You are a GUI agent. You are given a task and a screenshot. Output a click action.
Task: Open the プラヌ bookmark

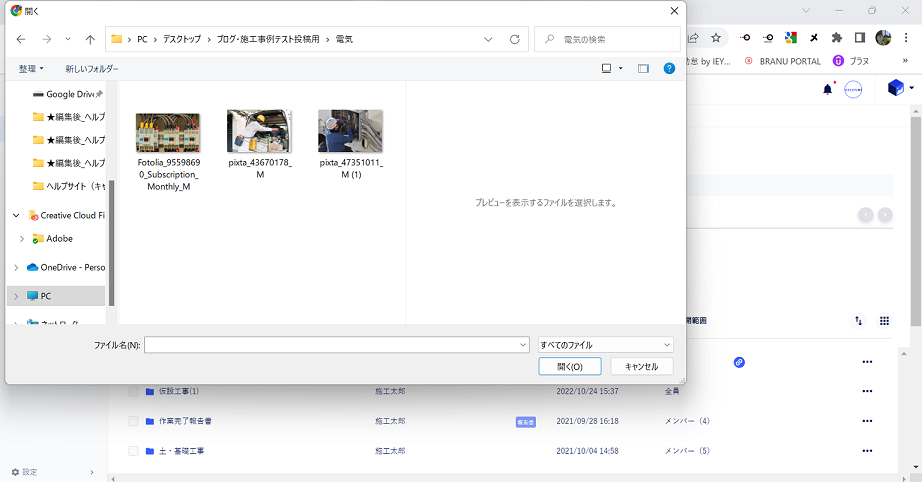click(x=851, y=61)
